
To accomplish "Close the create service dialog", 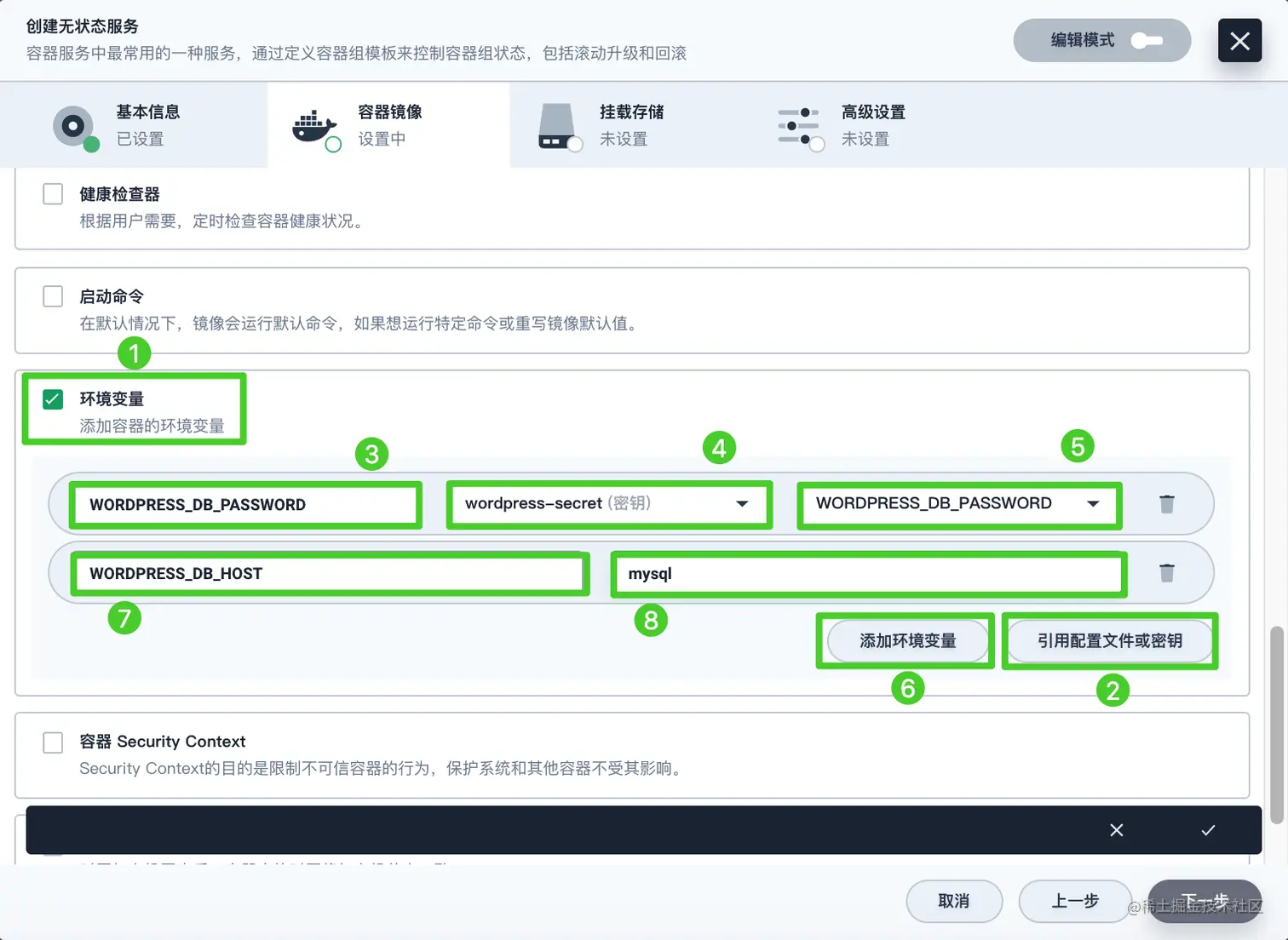I will pyautogui.click(x=1239, y=40).
